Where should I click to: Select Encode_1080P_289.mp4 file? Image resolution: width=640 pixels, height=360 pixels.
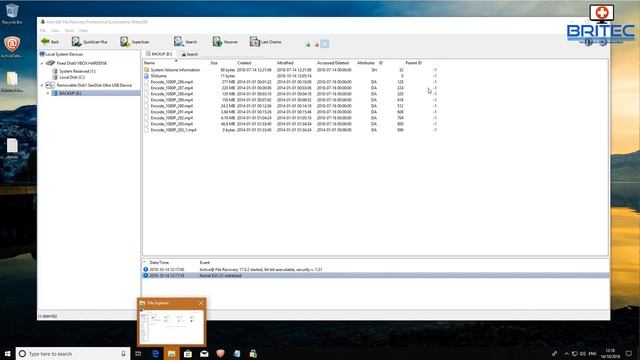click(x=171, y=100)
